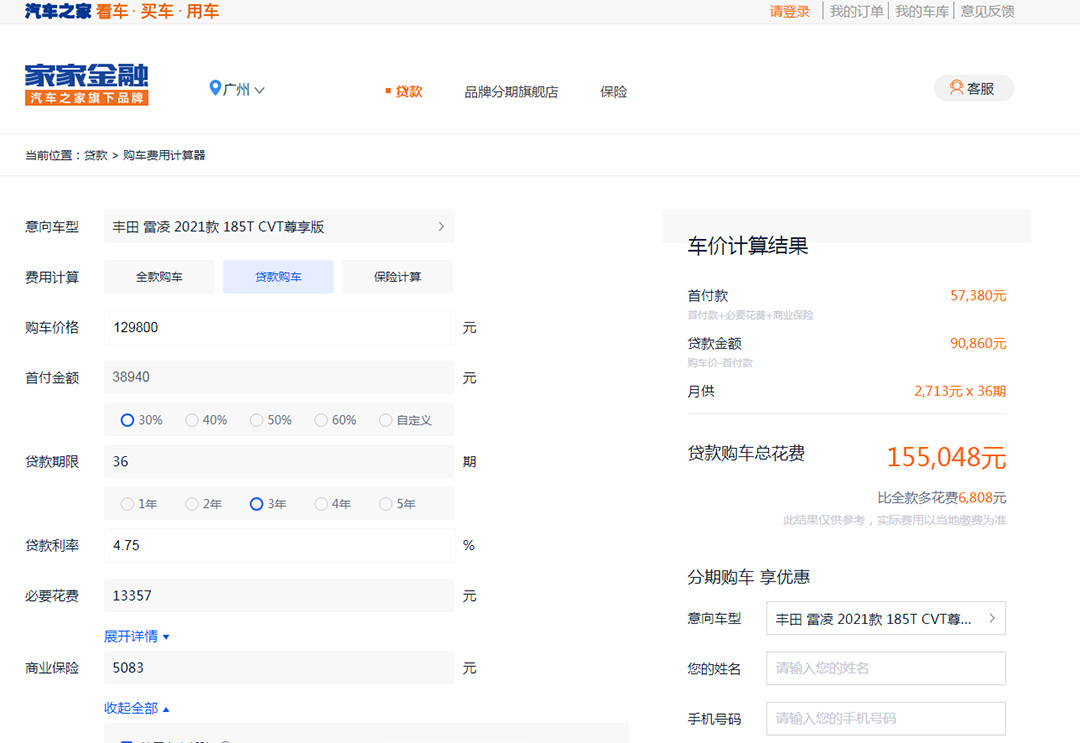Viewport: 1080px width, 743px height.
Task: Switch to 保险计算 tab
Action: coord(397,277)
